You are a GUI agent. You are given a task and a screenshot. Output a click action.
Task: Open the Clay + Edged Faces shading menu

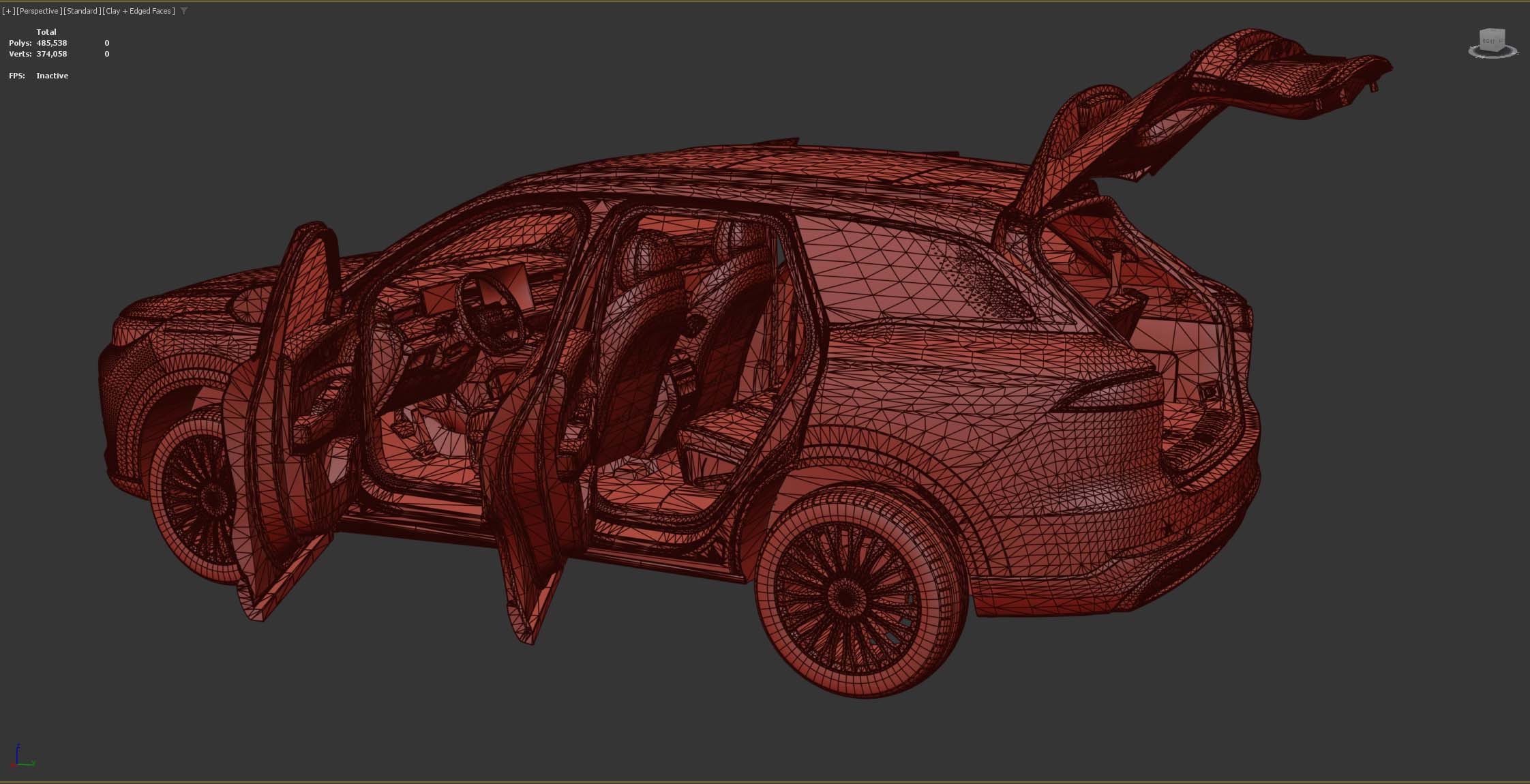point(139,11)
